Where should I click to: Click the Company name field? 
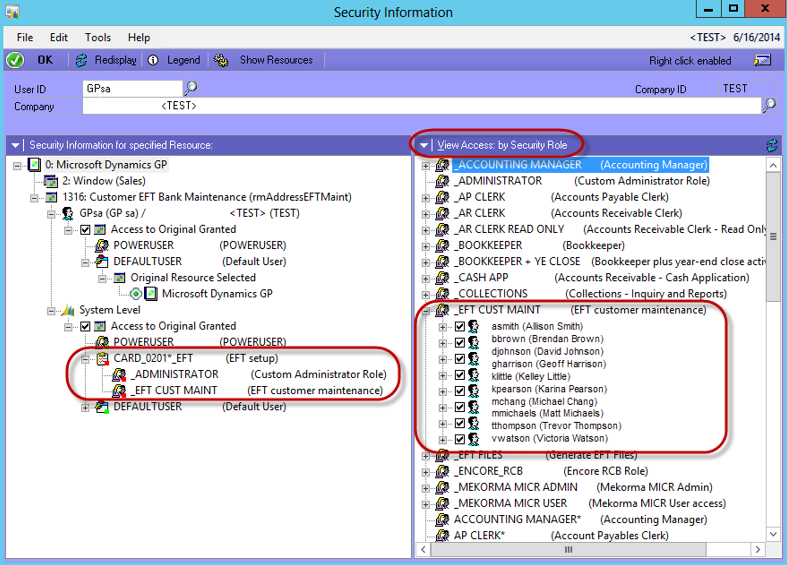click(x=422, y=106)
